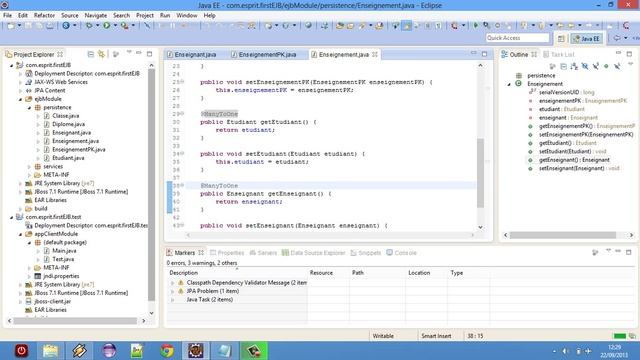Open the Navigate menu
The width and height of the screenshot is (640, 360).
[96, 16]
